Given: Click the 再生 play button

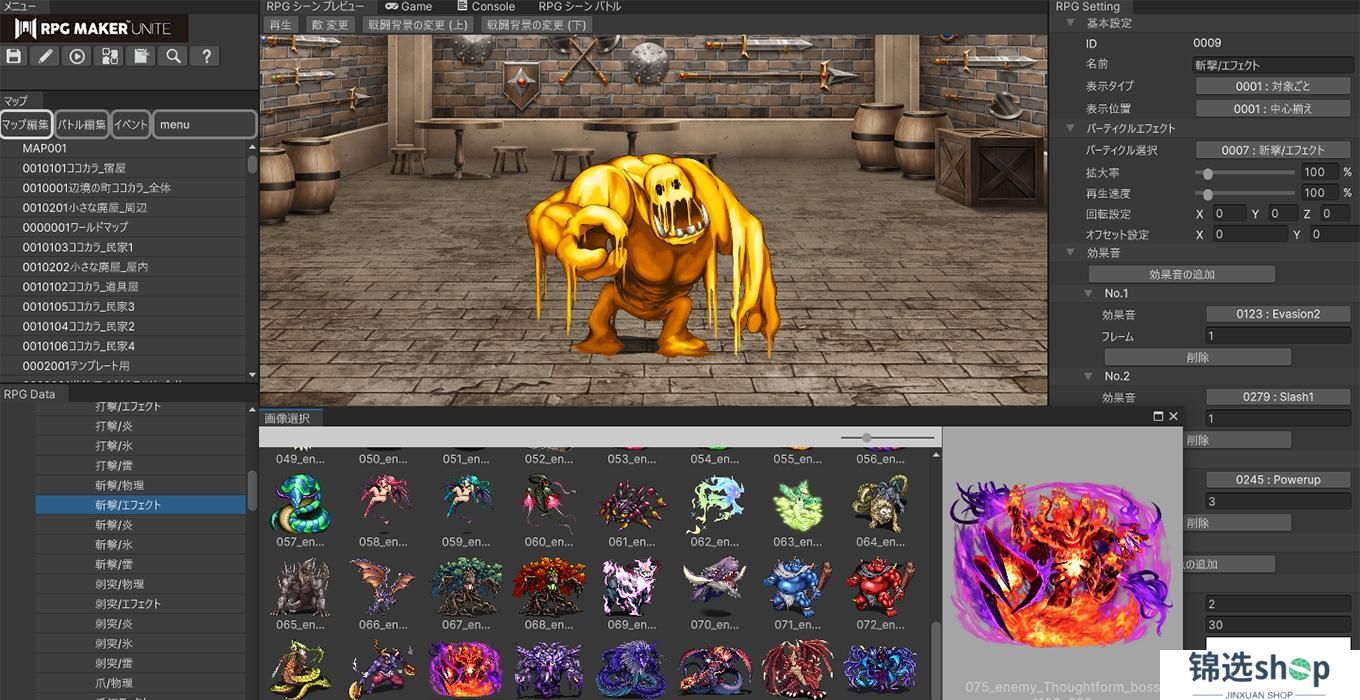Looking at the screenshot, I should (281, 25).
